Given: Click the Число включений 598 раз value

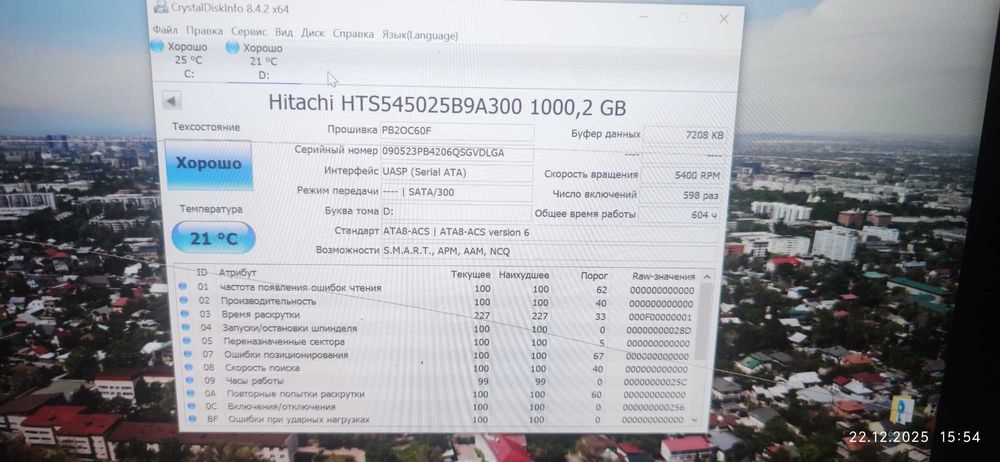Looking at the screenshot, I should [x=681, y=195].
